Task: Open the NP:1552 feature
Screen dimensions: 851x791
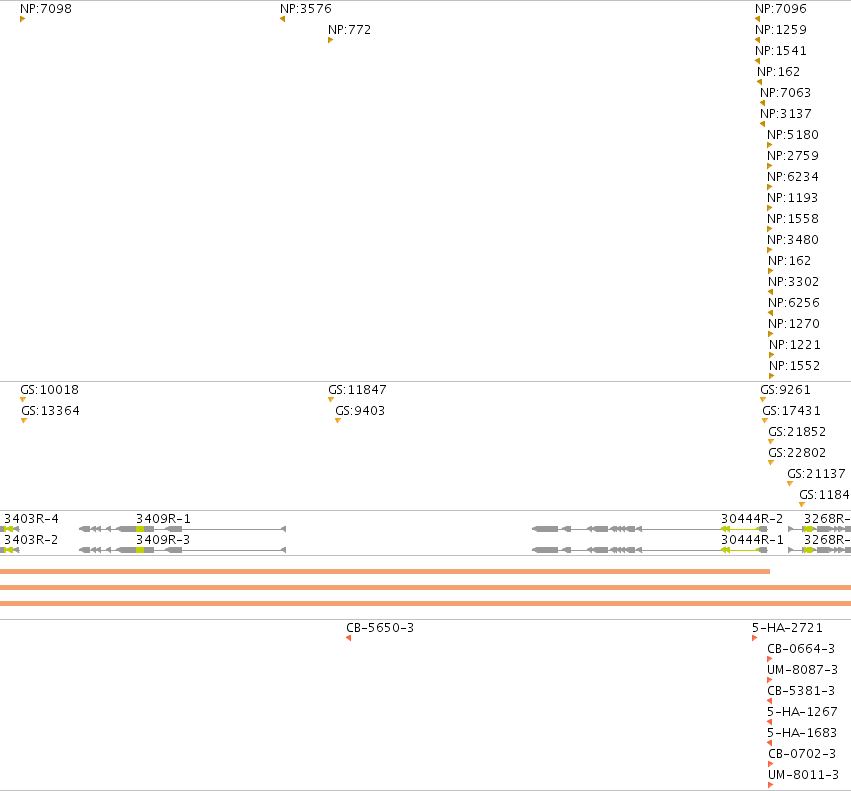Action: point(771,376)
